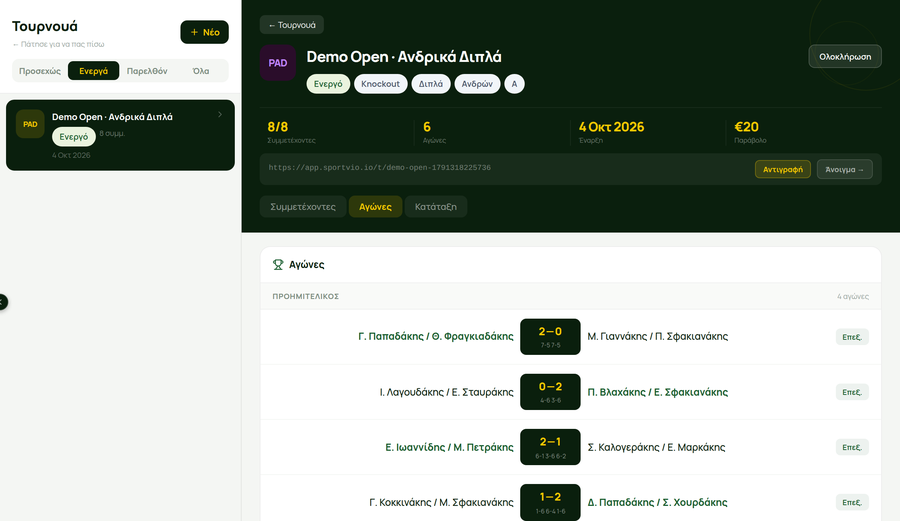Click team Γ. Κοκκινάκης / Μ. Σφακιανάκης
Screen dimensions: 900x521
[x=441, y=502]
